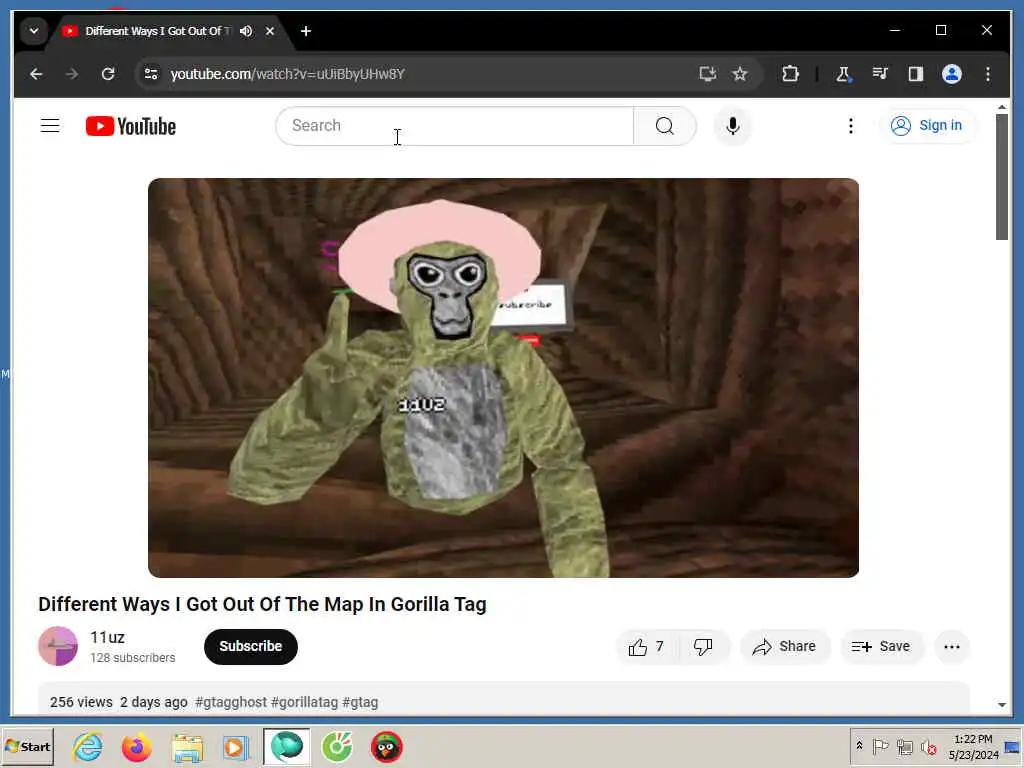This screenshot has height=768, width=1024.
Task: Mute the tab via speaker icon
Action: point(246,31)
